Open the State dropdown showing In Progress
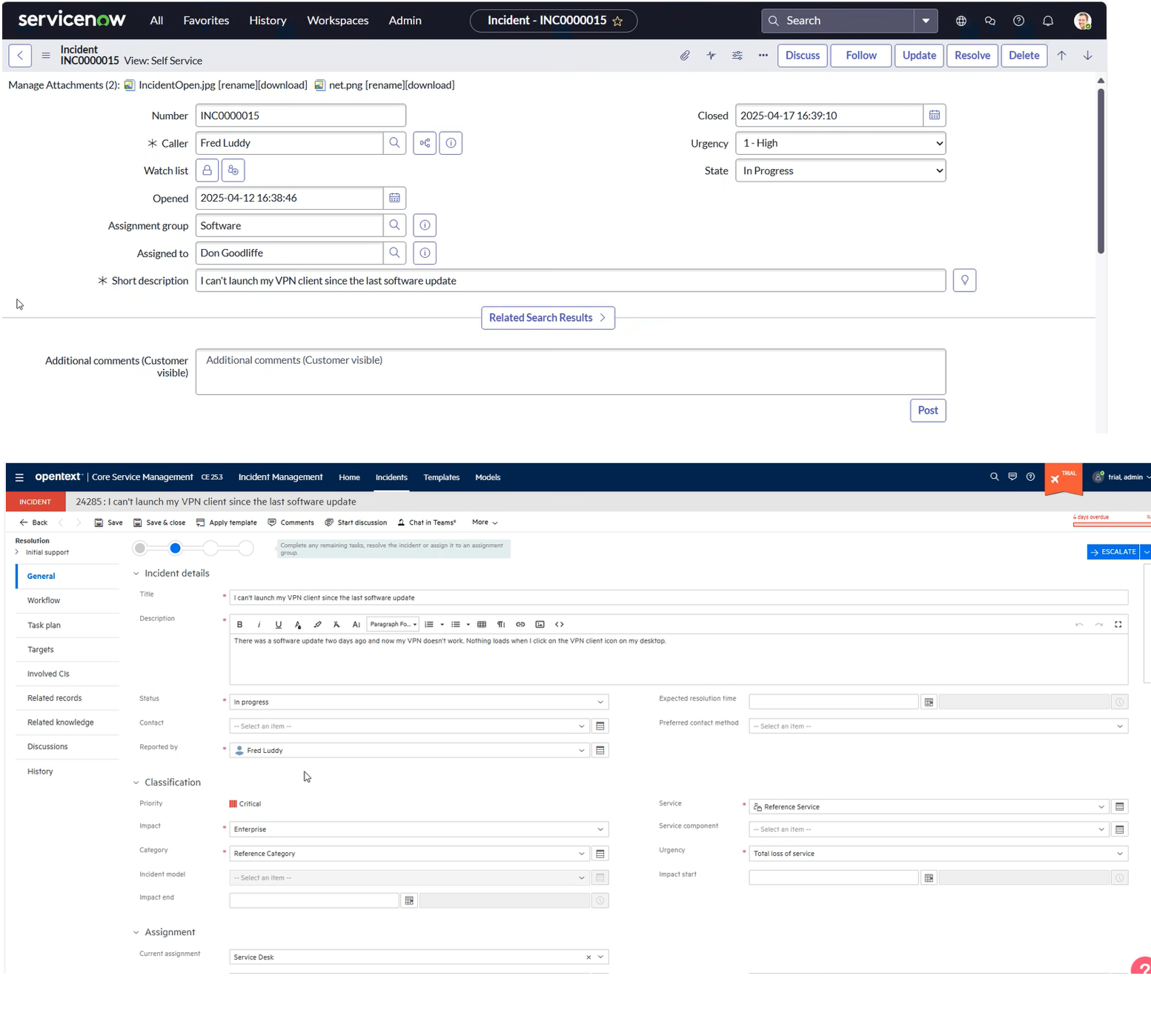1151x1036 pixels. [840, 170]
